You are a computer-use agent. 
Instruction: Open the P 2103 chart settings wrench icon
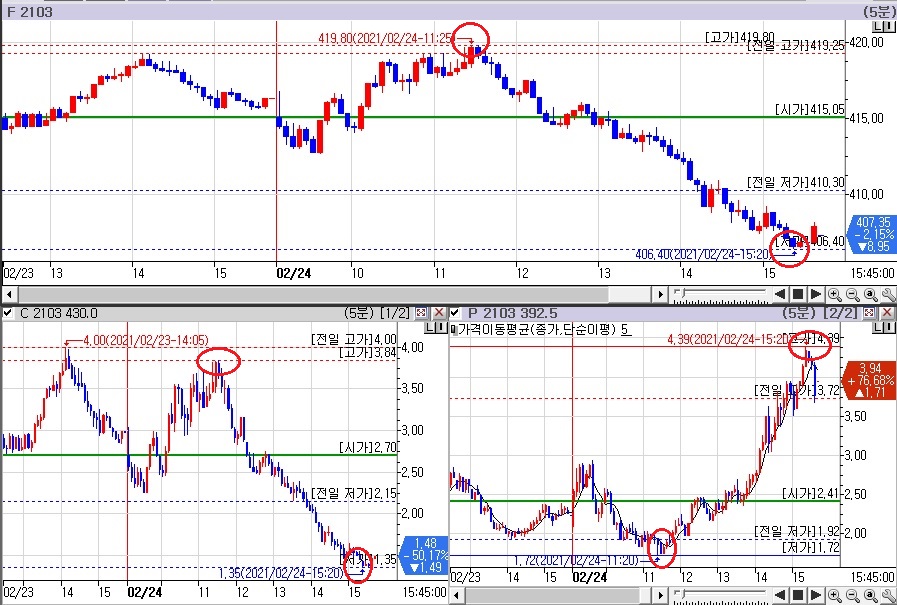888,595
